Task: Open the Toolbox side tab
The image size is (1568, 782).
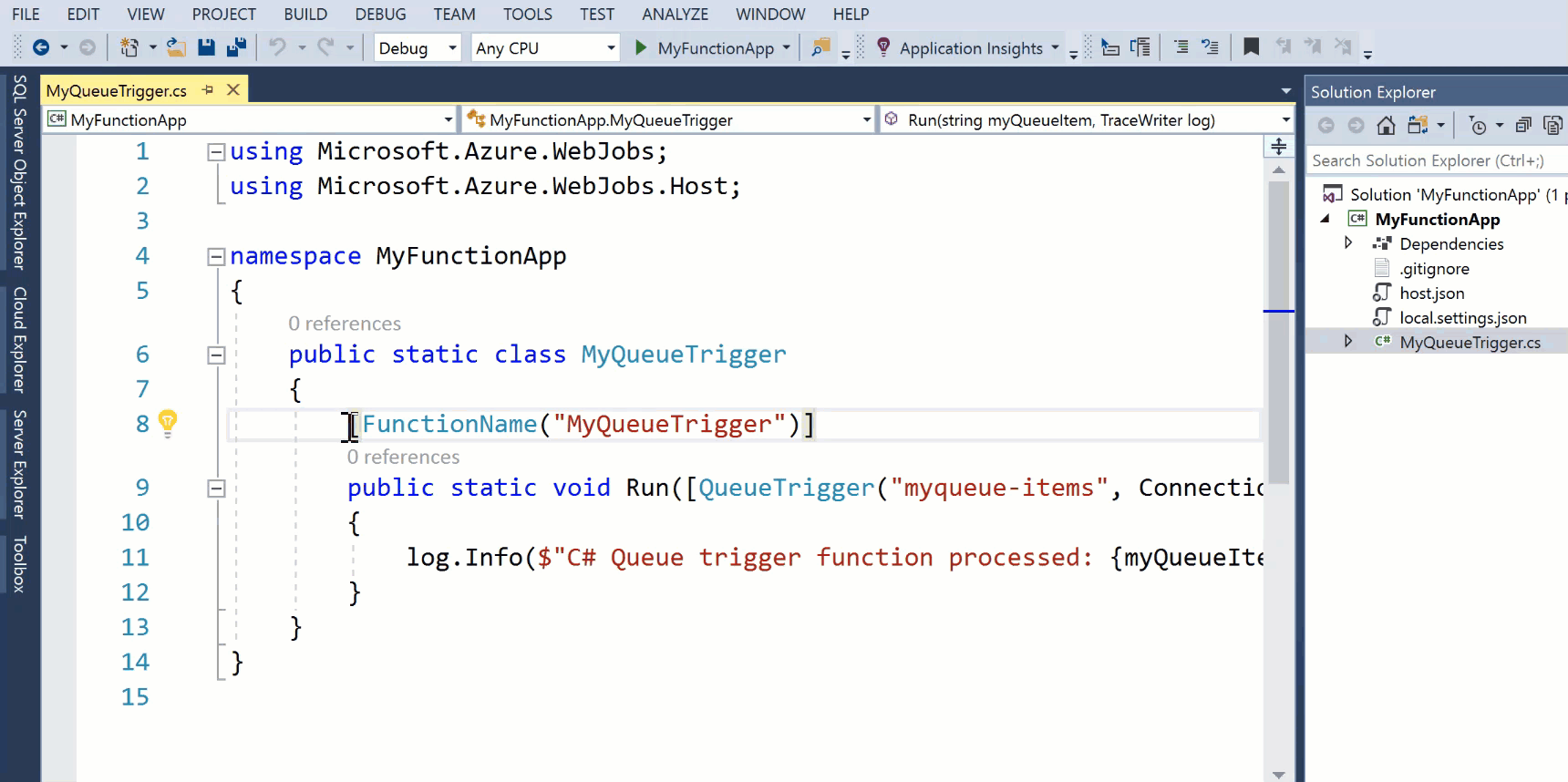Action: [x=19, y=564]
